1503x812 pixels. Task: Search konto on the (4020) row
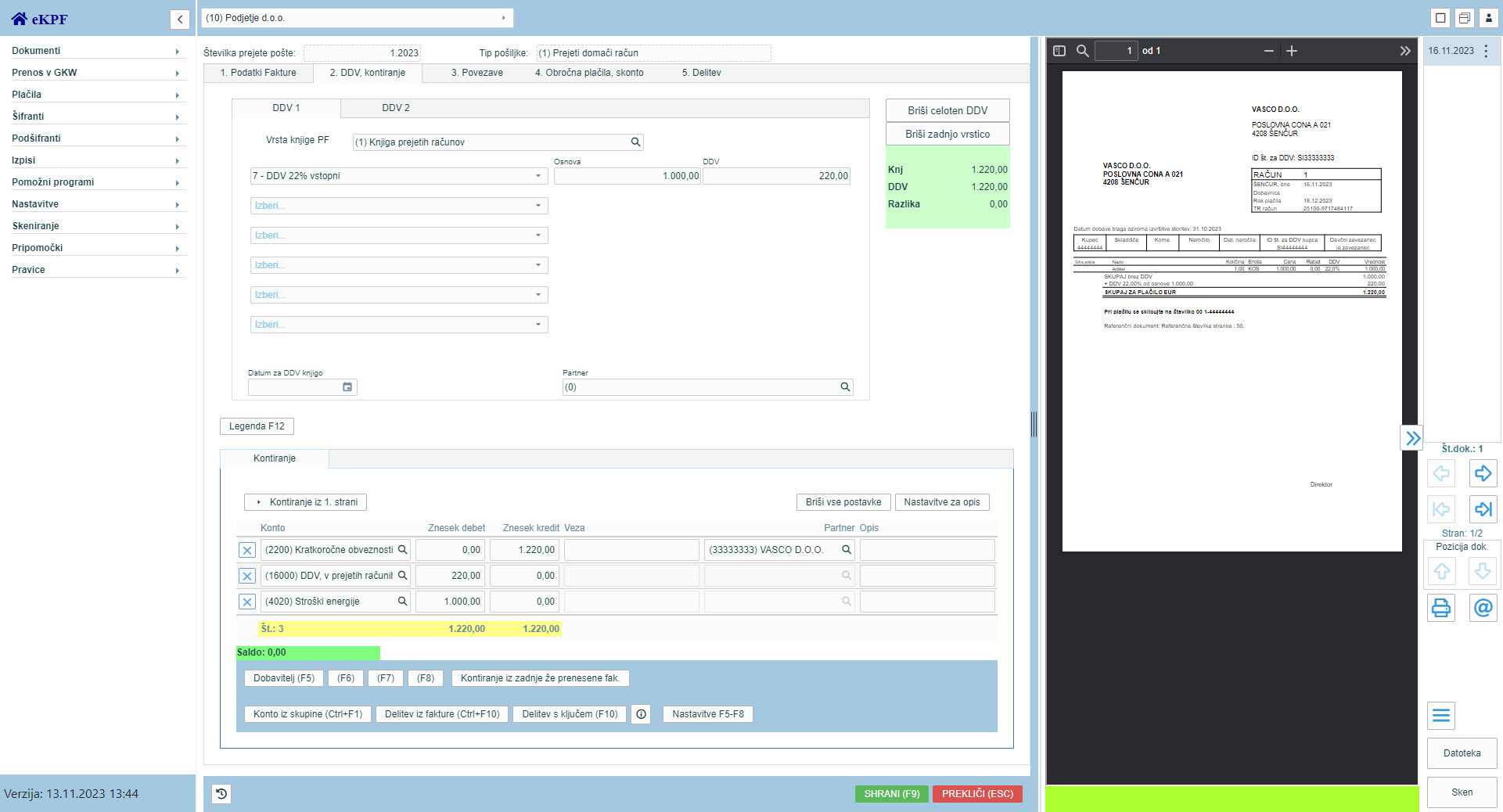coord(403,602)
